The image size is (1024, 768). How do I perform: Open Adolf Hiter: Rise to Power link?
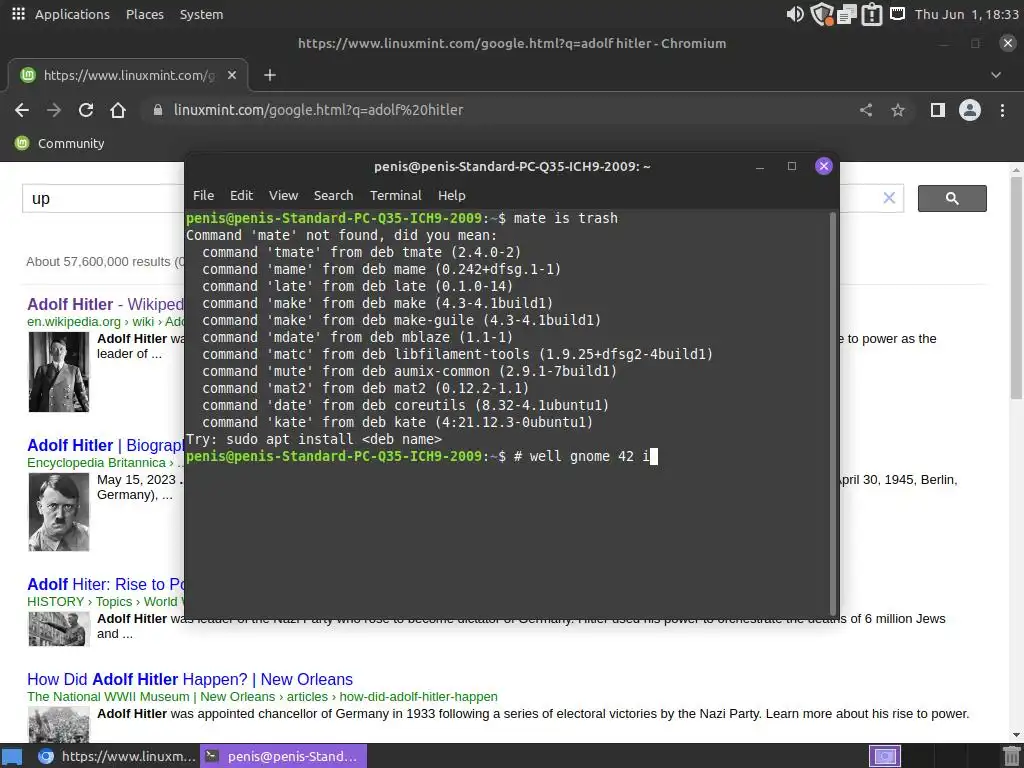point(105,584)
